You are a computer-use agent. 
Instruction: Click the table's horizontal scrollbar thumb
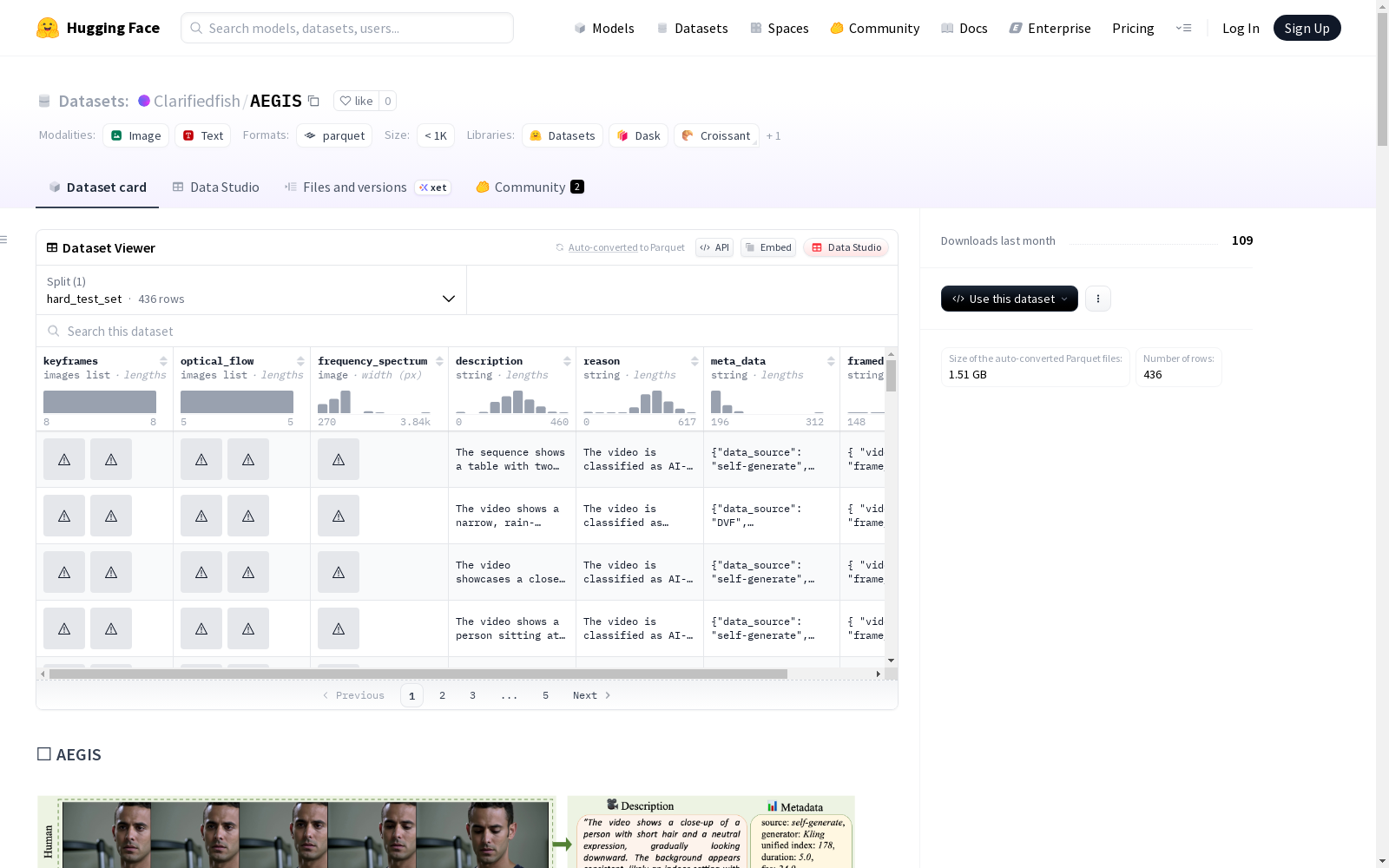pyautogui.click(x=418, y=674)
